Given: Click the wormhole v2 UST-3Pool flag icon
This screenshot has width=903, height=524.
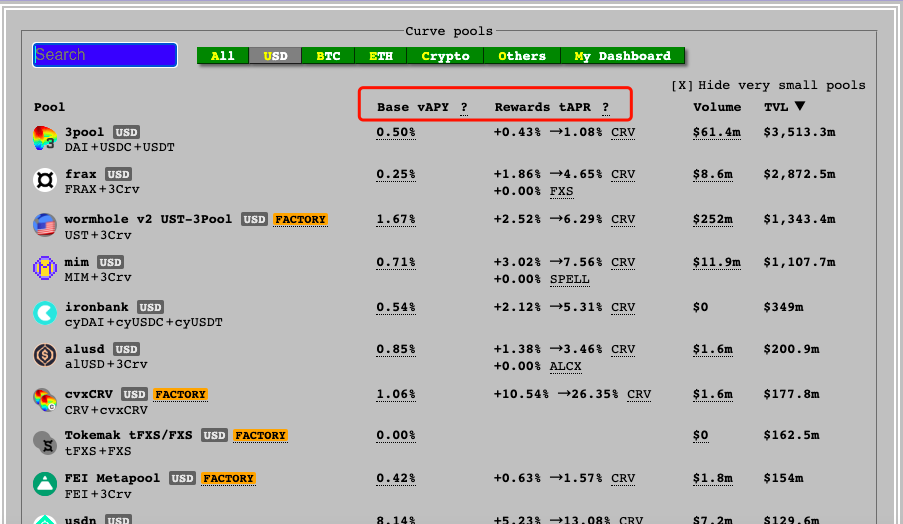Looking at the screenshot, I should point(44,225).
